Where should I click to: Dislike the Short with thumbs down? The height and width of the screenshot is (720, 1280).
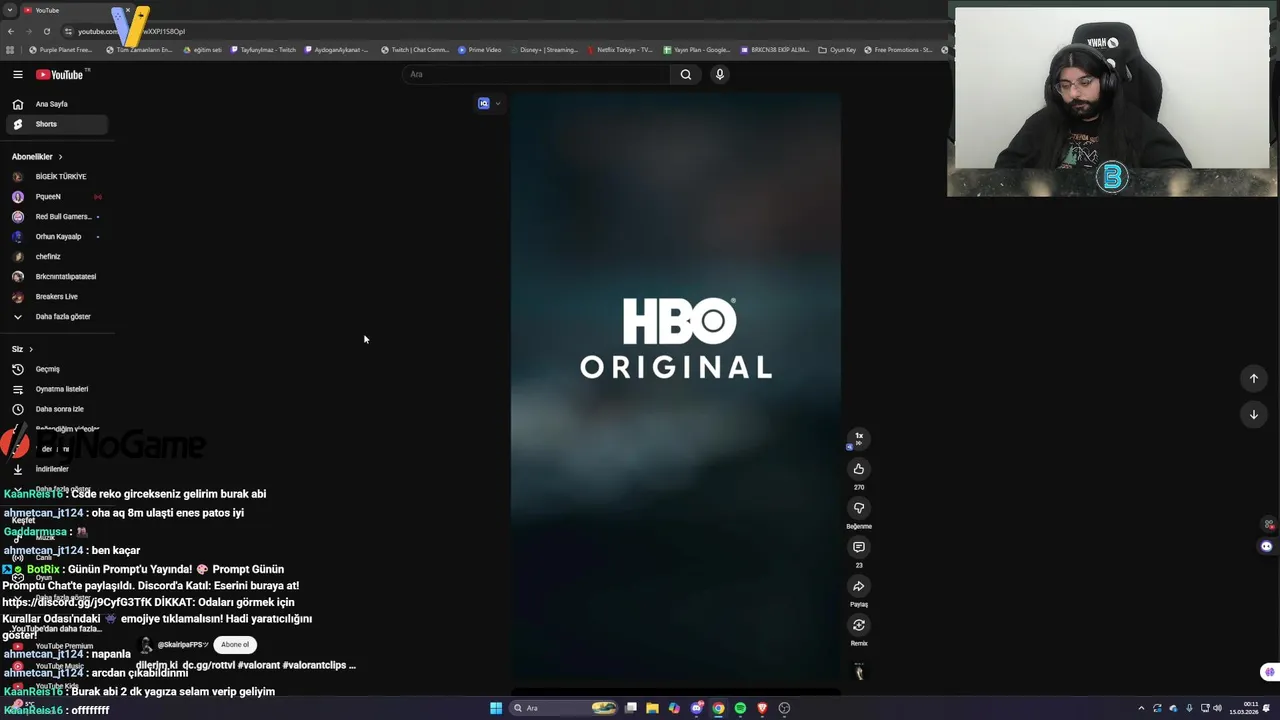pos(858,508)
